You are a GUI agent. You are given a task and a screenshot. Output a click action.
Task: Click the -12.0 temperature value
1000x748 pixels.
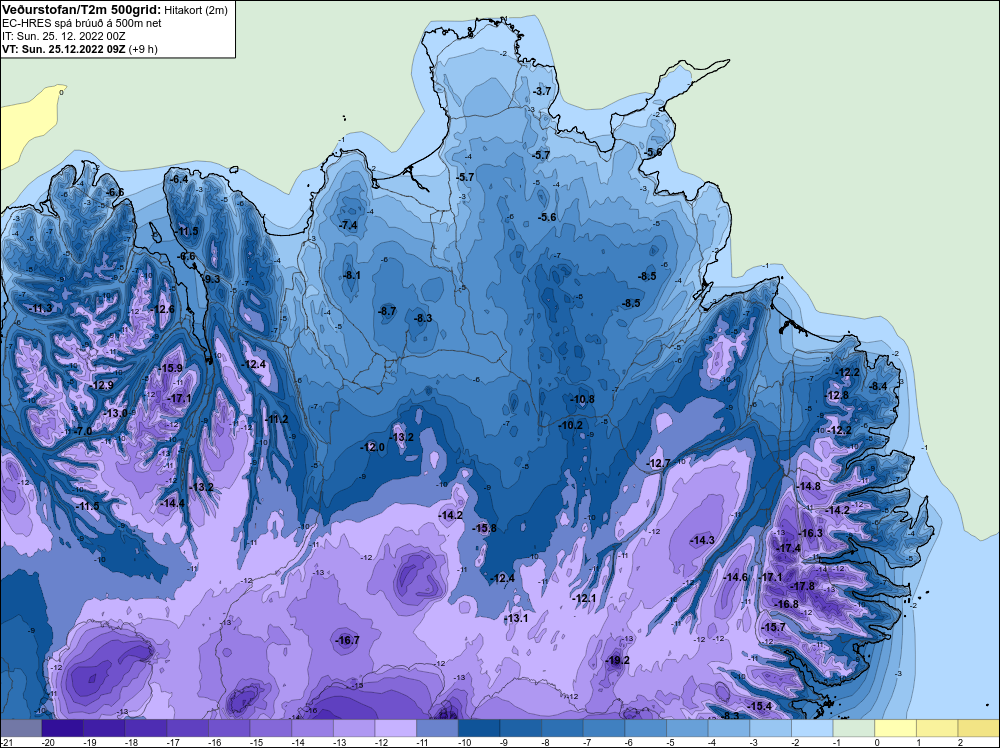pos(372,447)
